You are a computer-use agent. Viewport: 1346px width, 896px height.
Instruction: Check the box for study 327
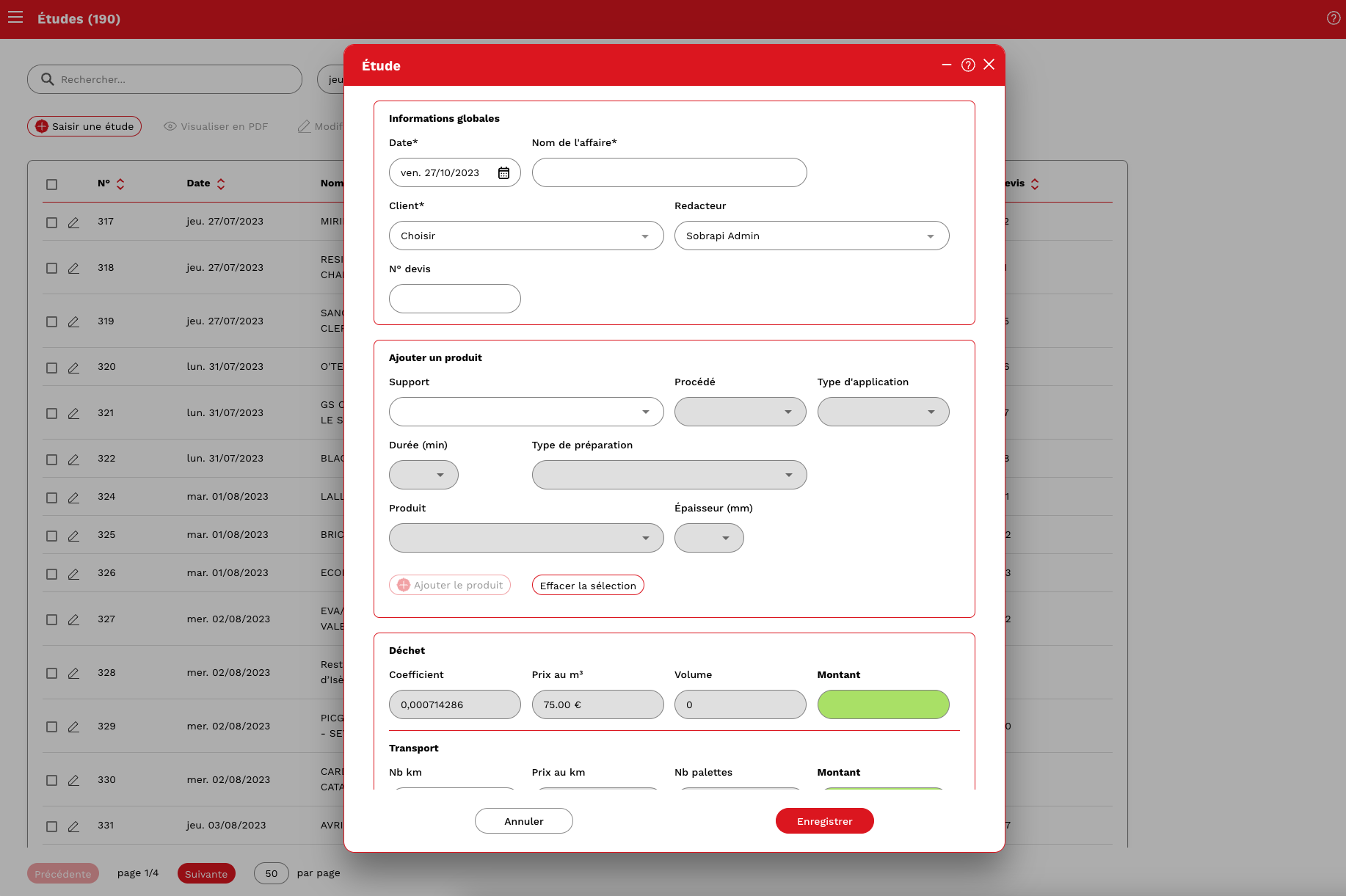[x=51, y=619]
